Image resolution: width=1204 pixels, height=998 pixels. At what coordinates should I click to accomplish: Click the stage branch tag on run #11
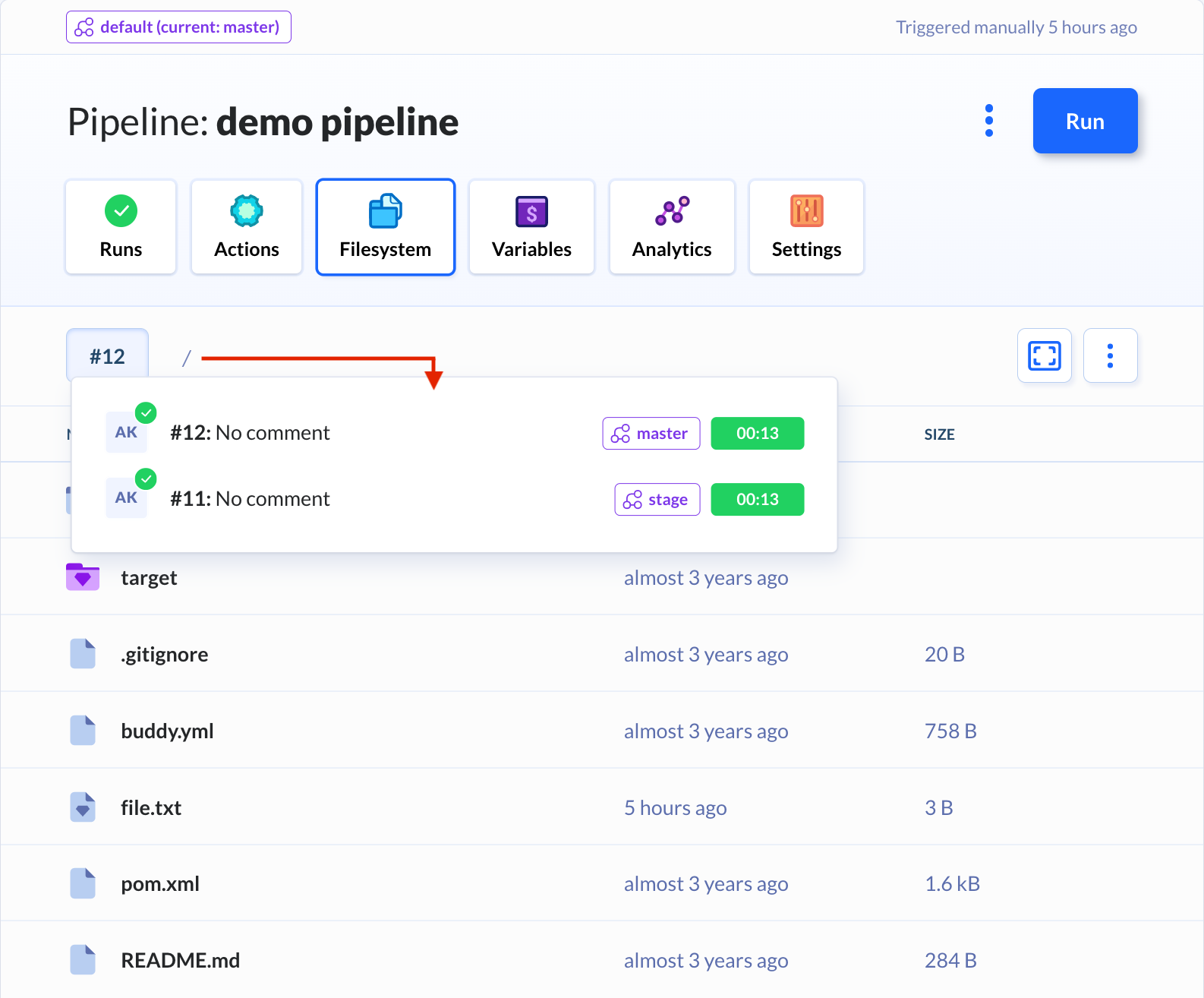point(657,499)
